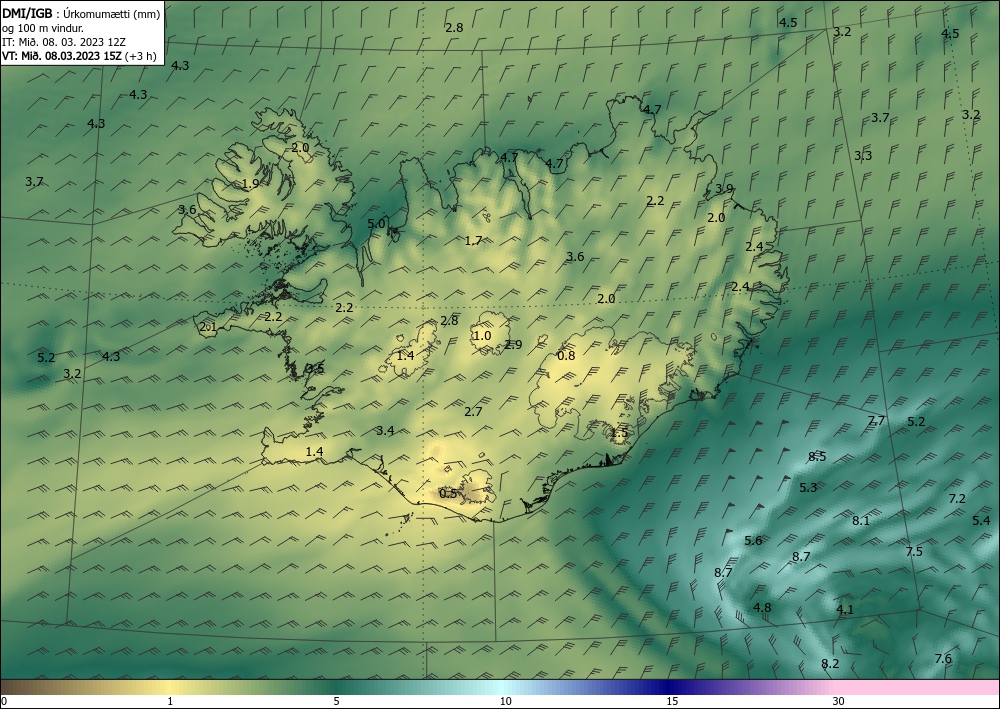Screen dimensions: 1000x709
Task: Click the 7.5 value label
Action: pyautogui.click(x=914, y=552)
